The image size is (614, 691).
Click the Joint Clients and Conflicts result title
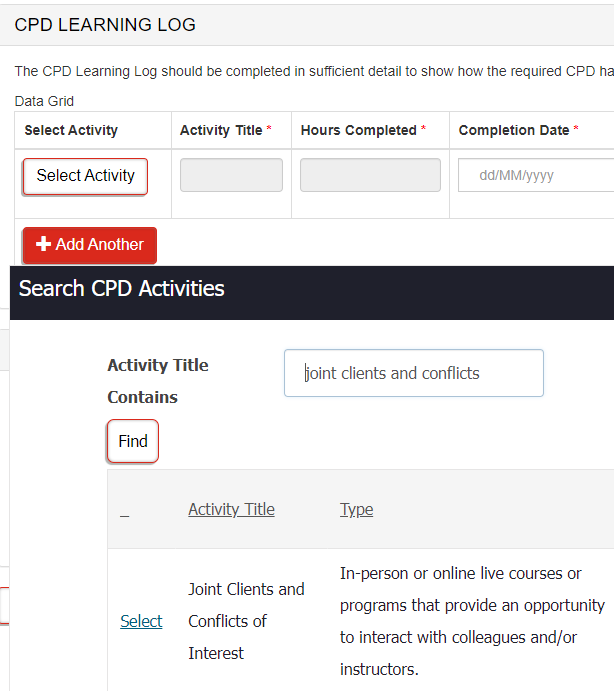click(x=246, y=621)
